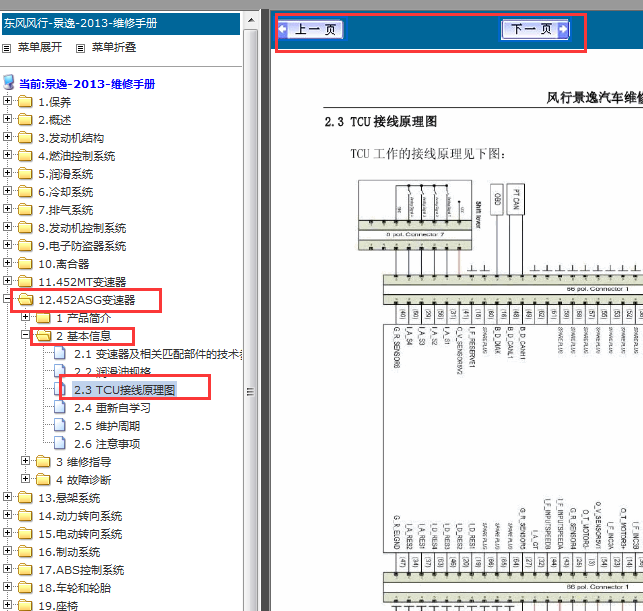Screen dimensions: 643x611
Task: Collapse the 2 基本信息 subfolder
Action: click(x=25, y=335)
